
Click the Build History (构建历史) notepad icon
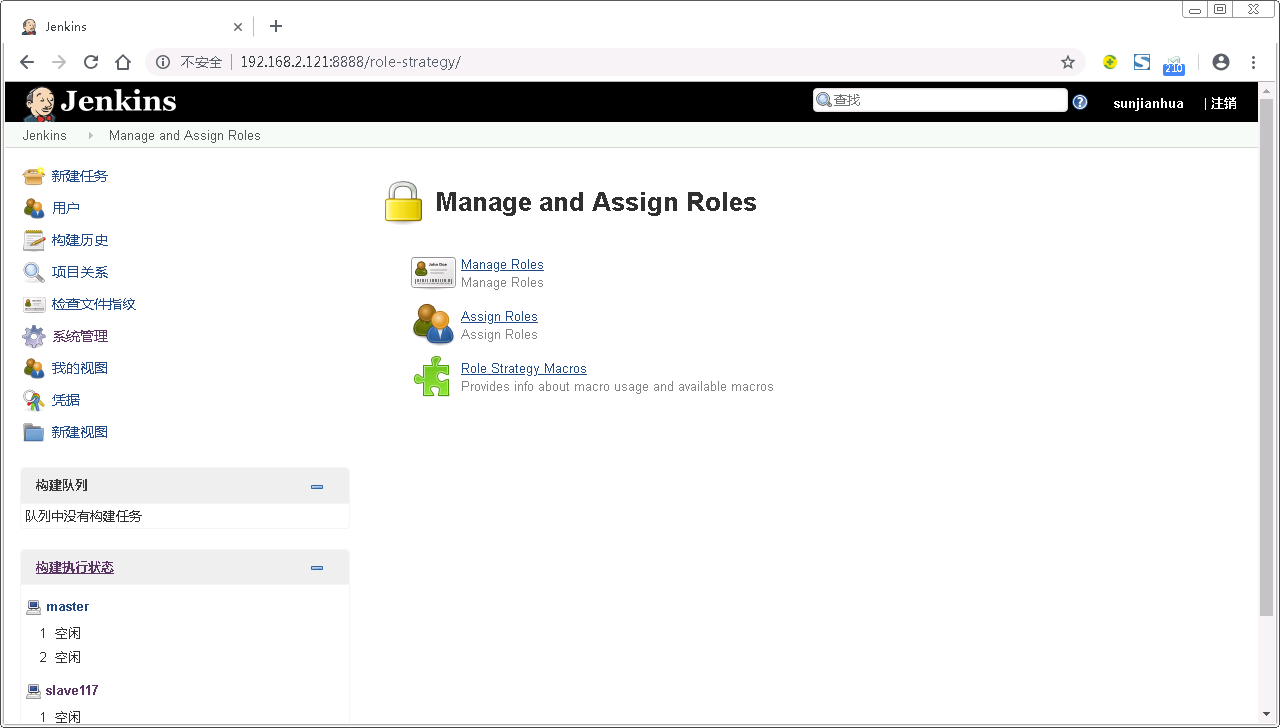pos(34,240)
